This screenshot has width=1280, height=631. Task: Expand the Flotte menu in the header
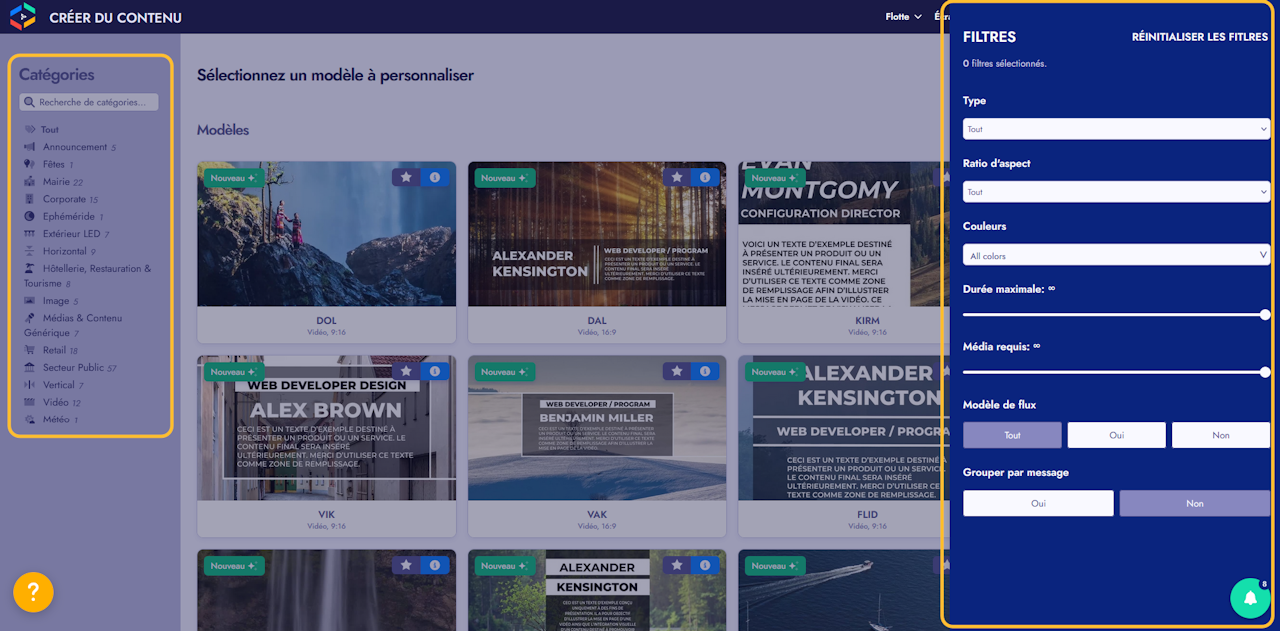903,16
